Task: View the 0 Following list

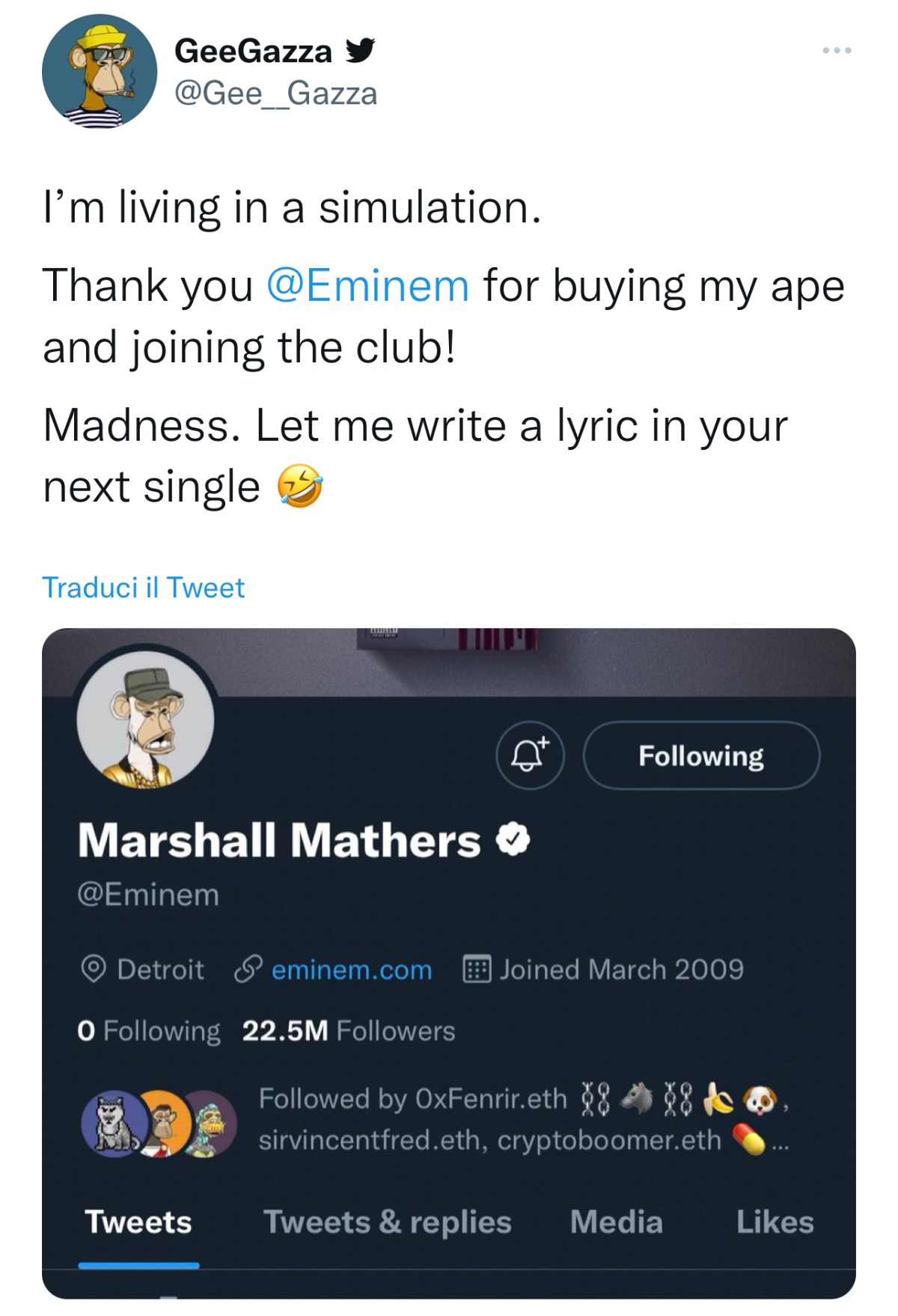Action: pyautogui.click(x=148, y=1031)
